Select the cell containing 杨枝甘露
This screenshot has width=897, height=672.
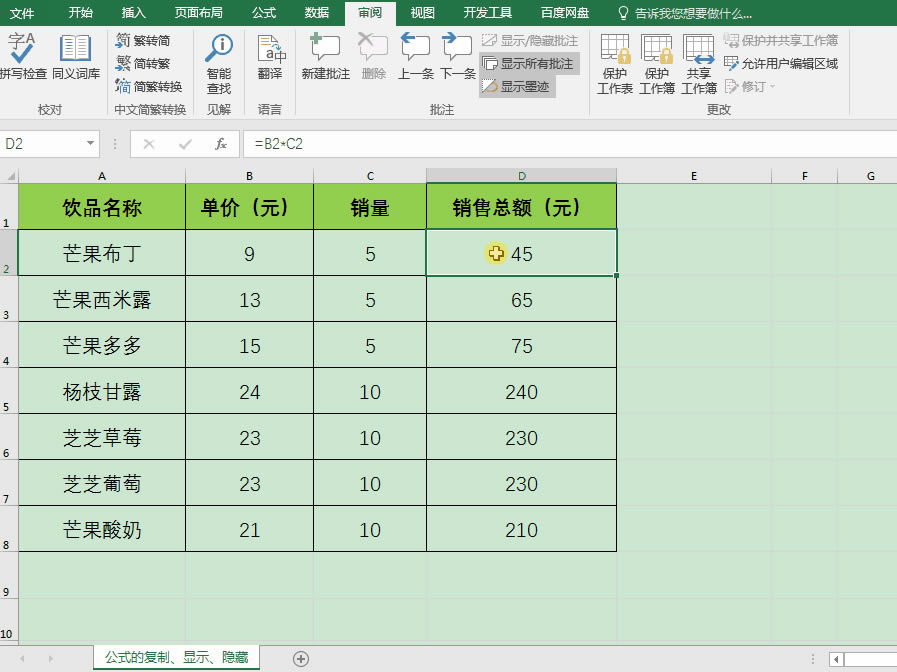click(101, 392)
